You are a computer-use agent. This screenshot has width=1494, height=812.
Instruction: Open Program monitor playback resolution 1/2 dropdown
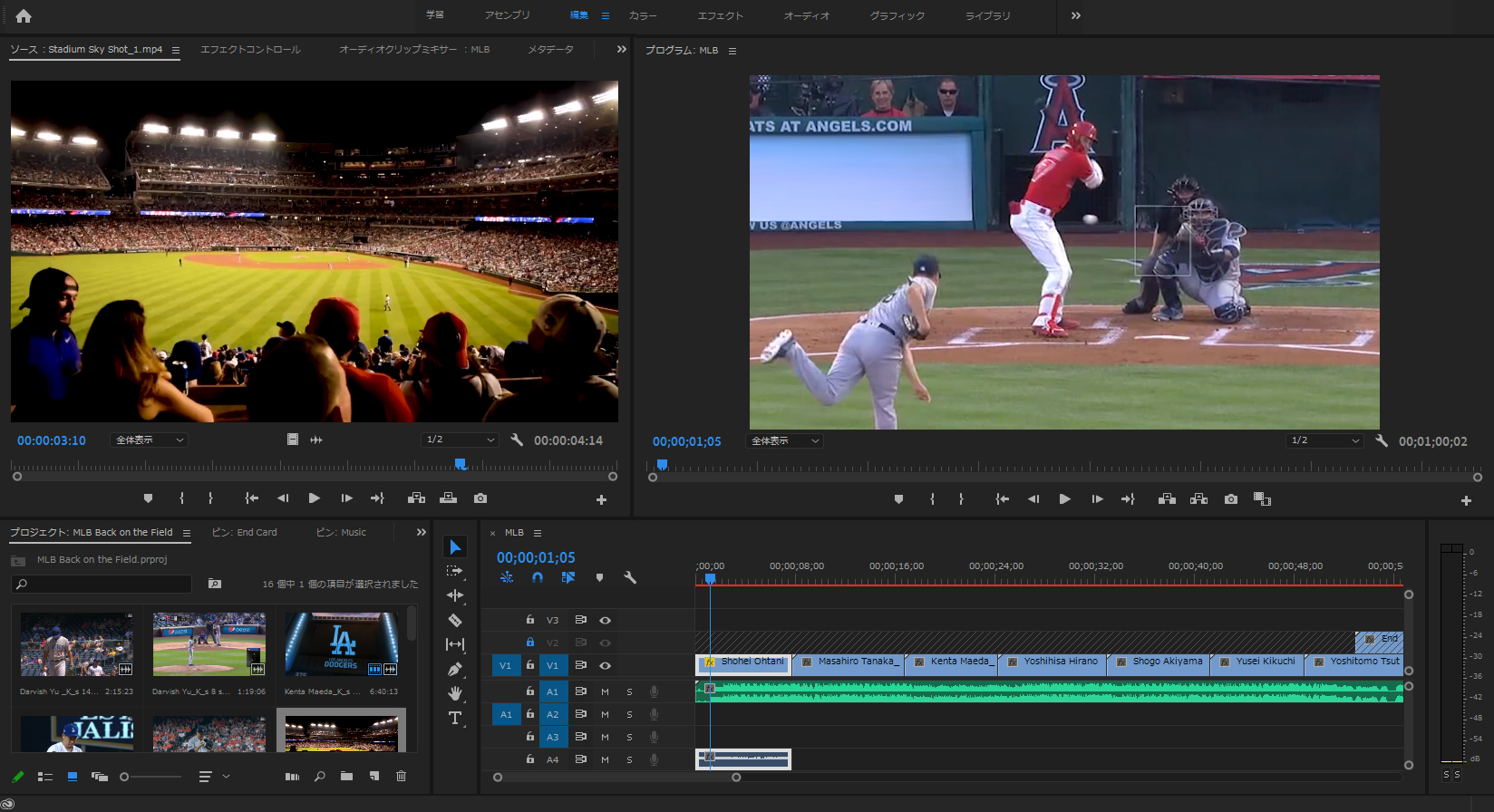point(1324,440)
